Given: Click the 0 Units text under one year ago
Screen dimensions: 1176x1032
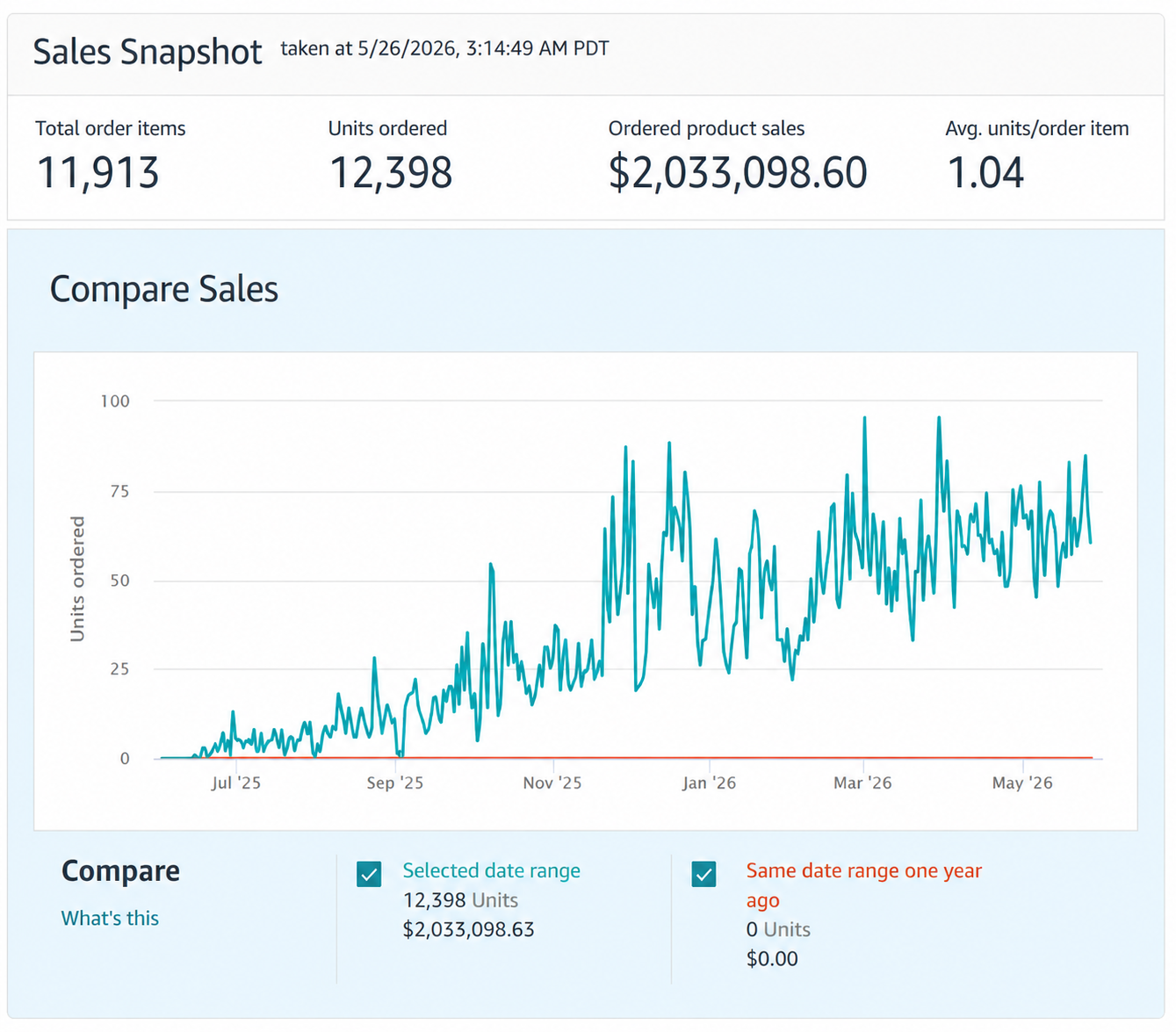Looking at the screenshot, I should 778,929.
